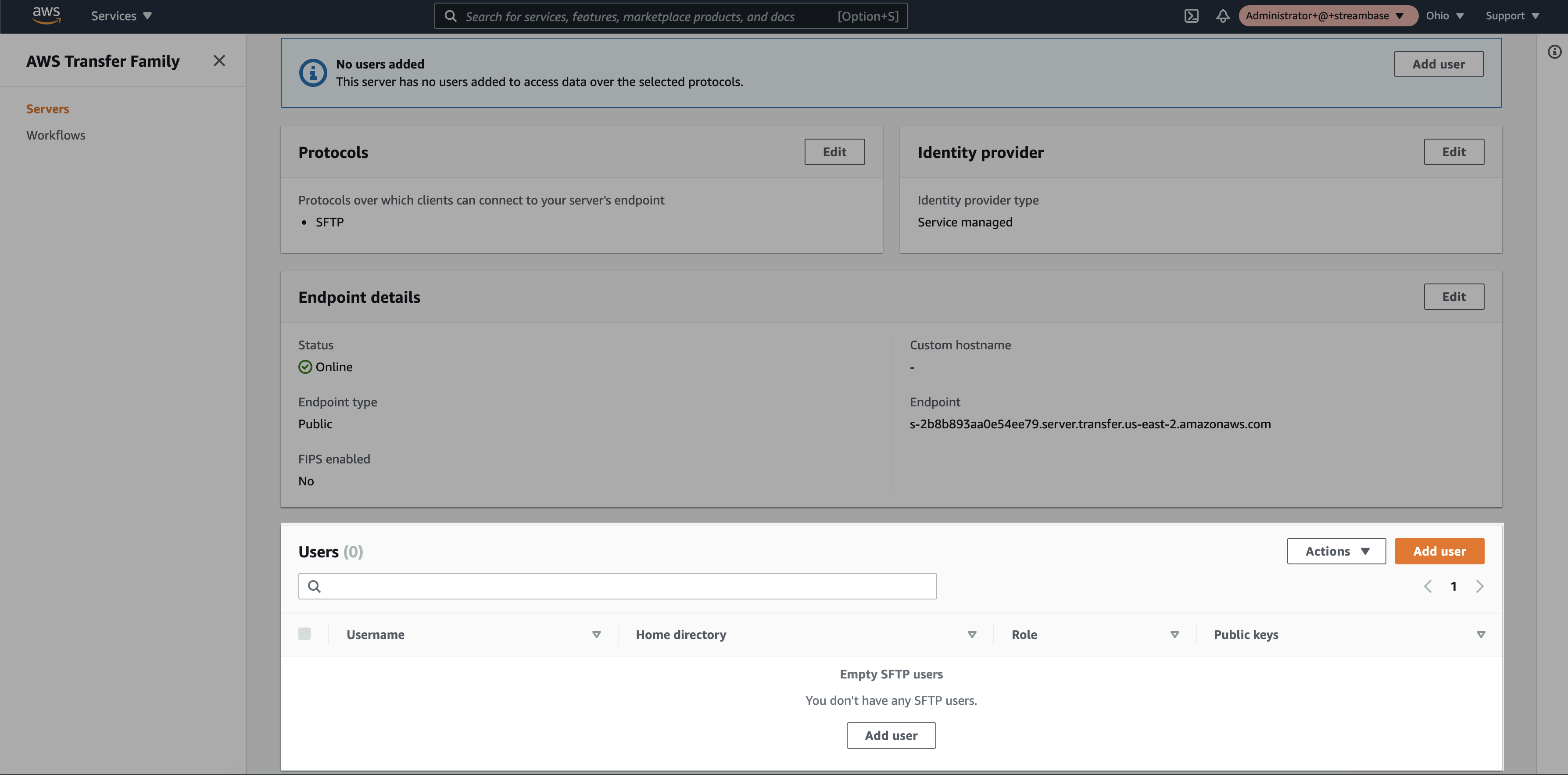Click the Public keys column header
The height and width of the screenshot is (775, 1568).
(x=1246, y=635)
